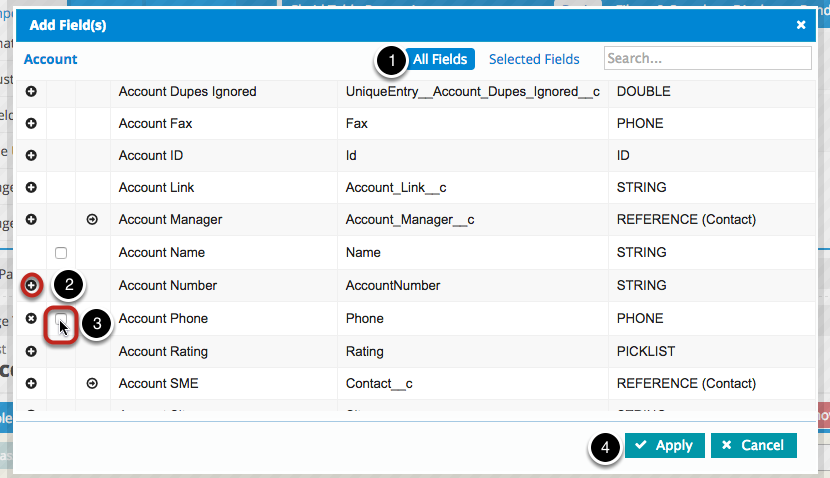Click the plus icon for Account SME

pyautogui.click(x=31, y=383)
